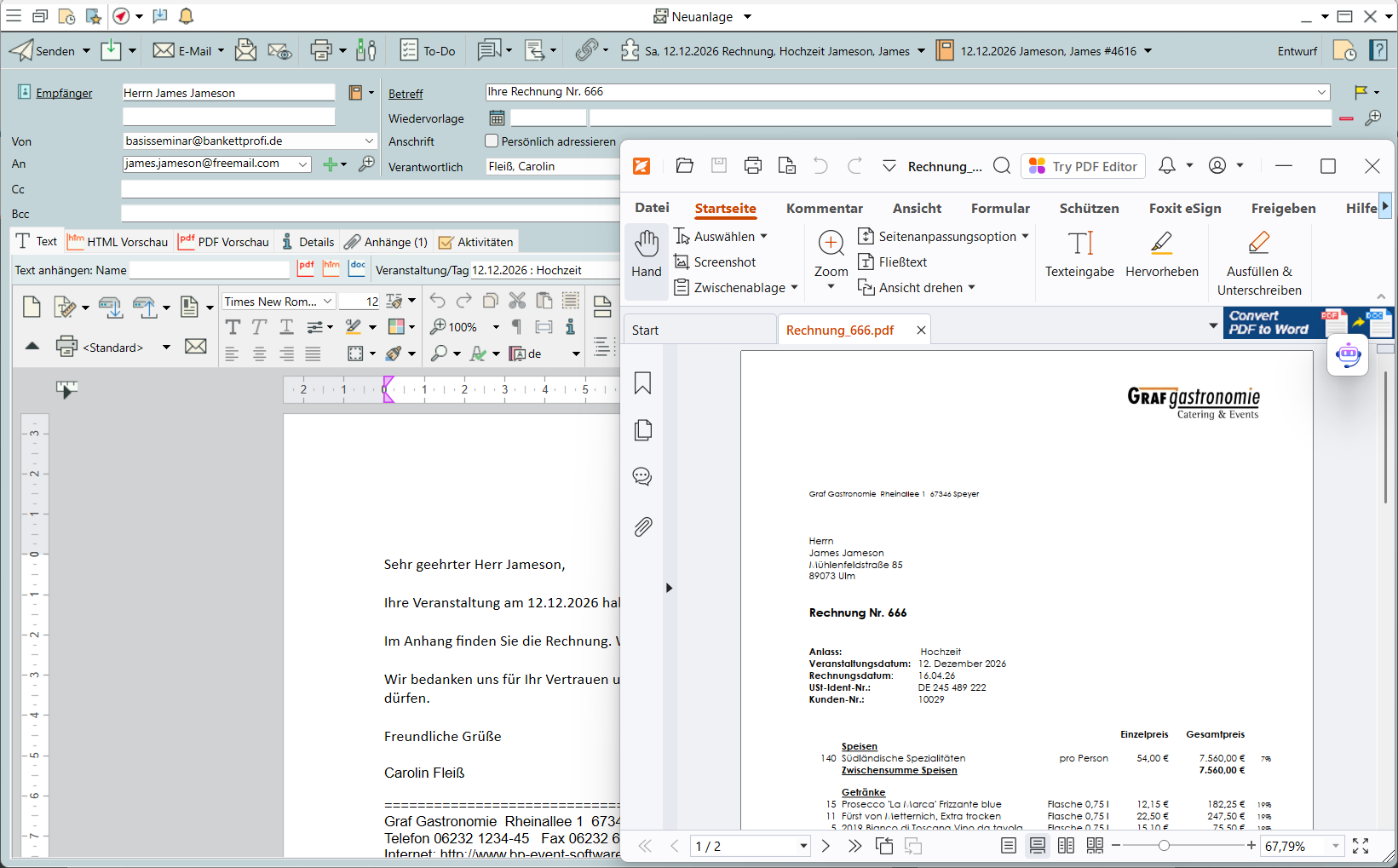
Task: Select the Texteingabe typewriter tool
Action: (x=1079, y=254)
